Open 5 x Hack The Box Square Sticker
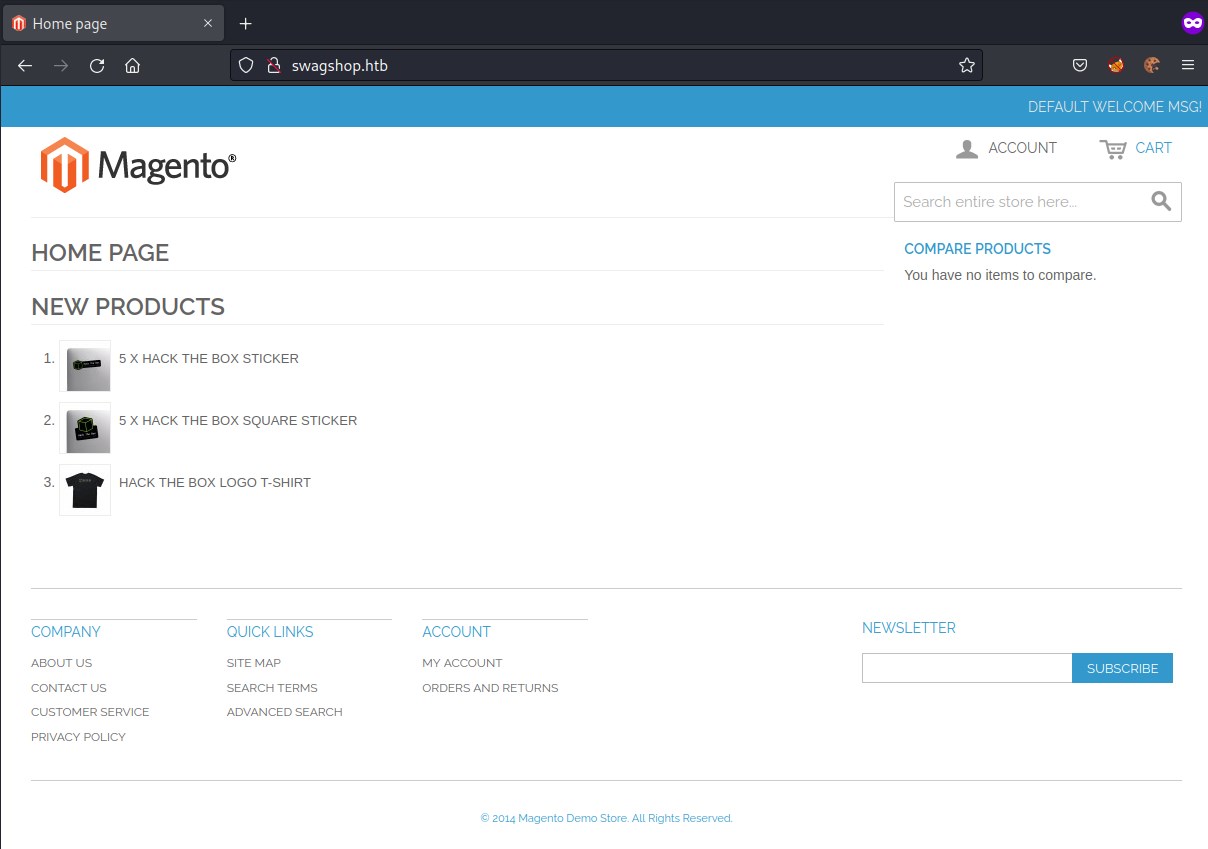The image size is (1208, 849). (x=238, y=421)
